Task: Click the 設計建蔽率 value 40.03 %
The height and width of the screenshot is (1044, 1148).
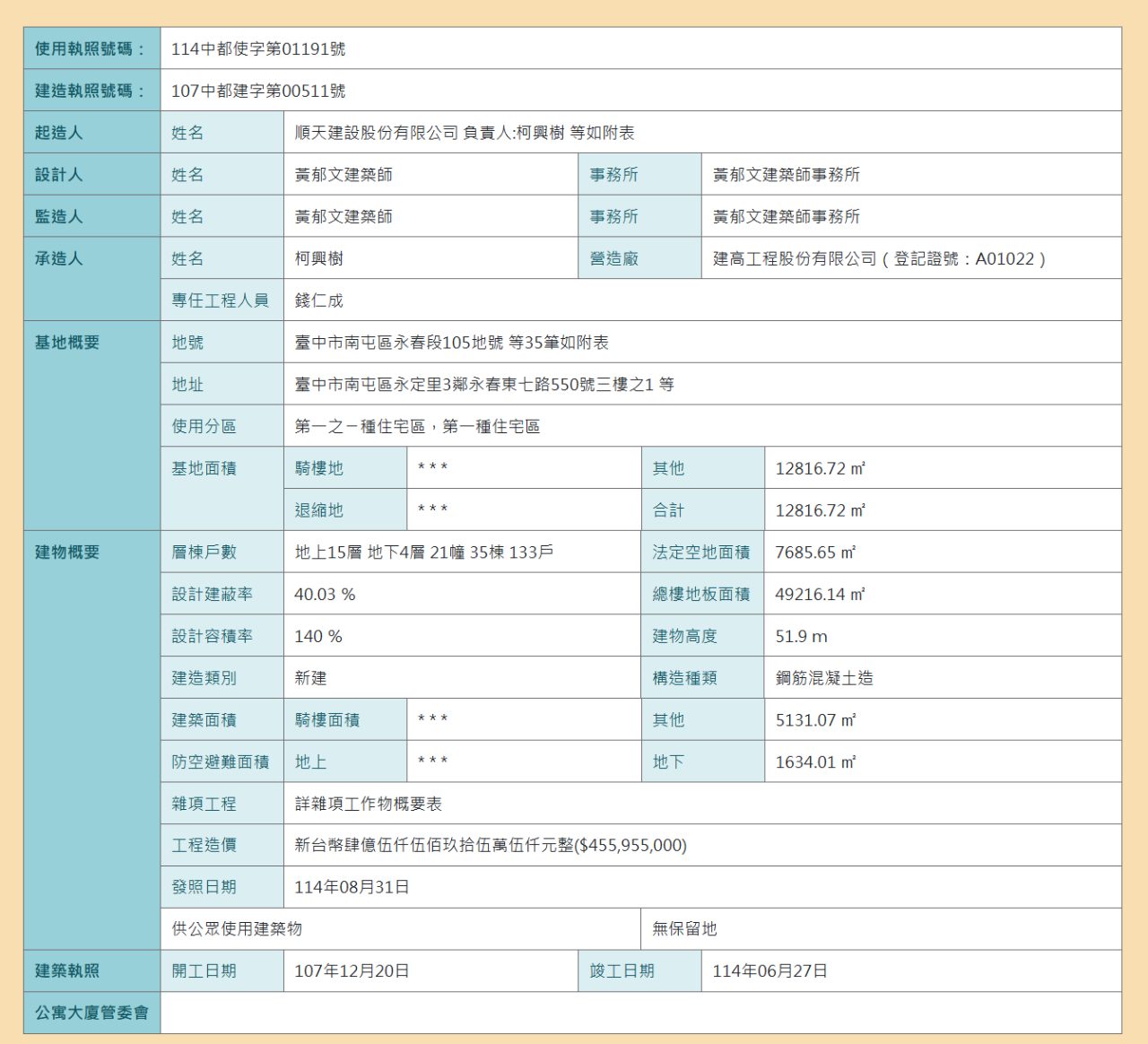Action: click(325, 595)
